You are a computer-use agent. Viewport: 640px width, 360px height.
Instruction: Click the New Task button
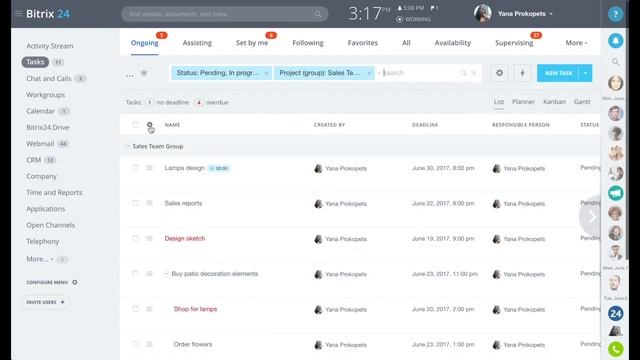click(x=558, y=73)
